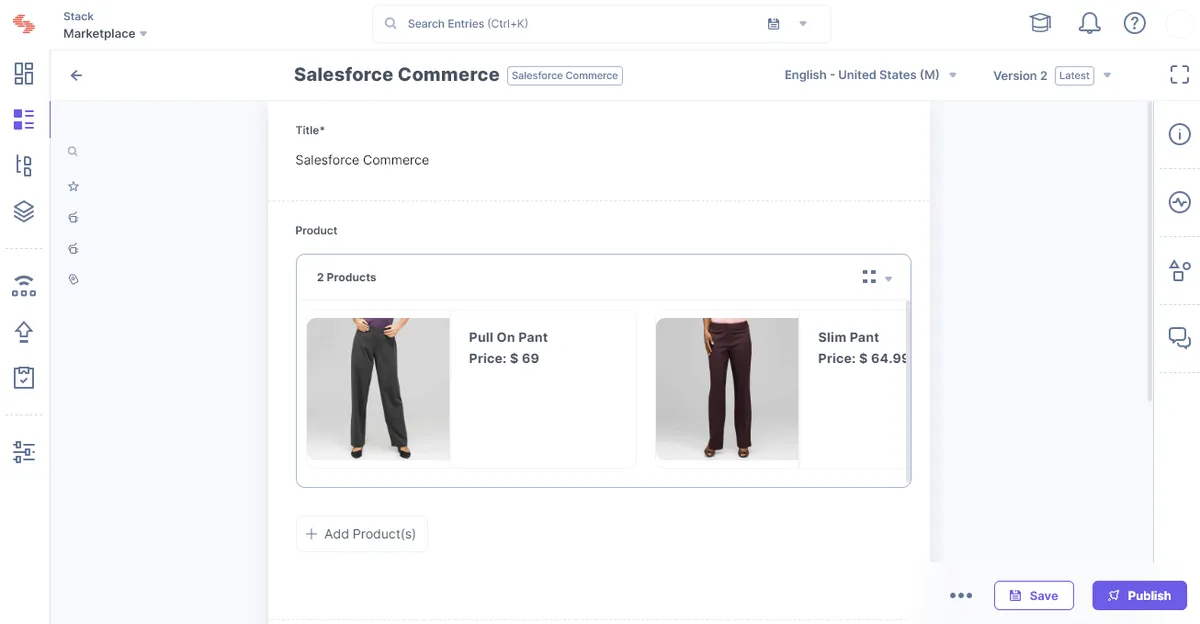Click the Publish button
Image resolution: width=1200 pixels, height=624 pixels.
pos(1139,595)
